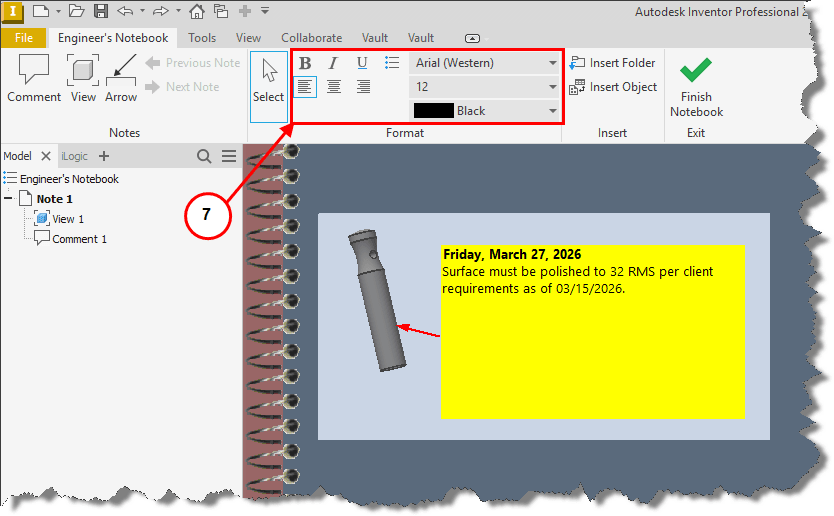Align text right

click(363, 87)
